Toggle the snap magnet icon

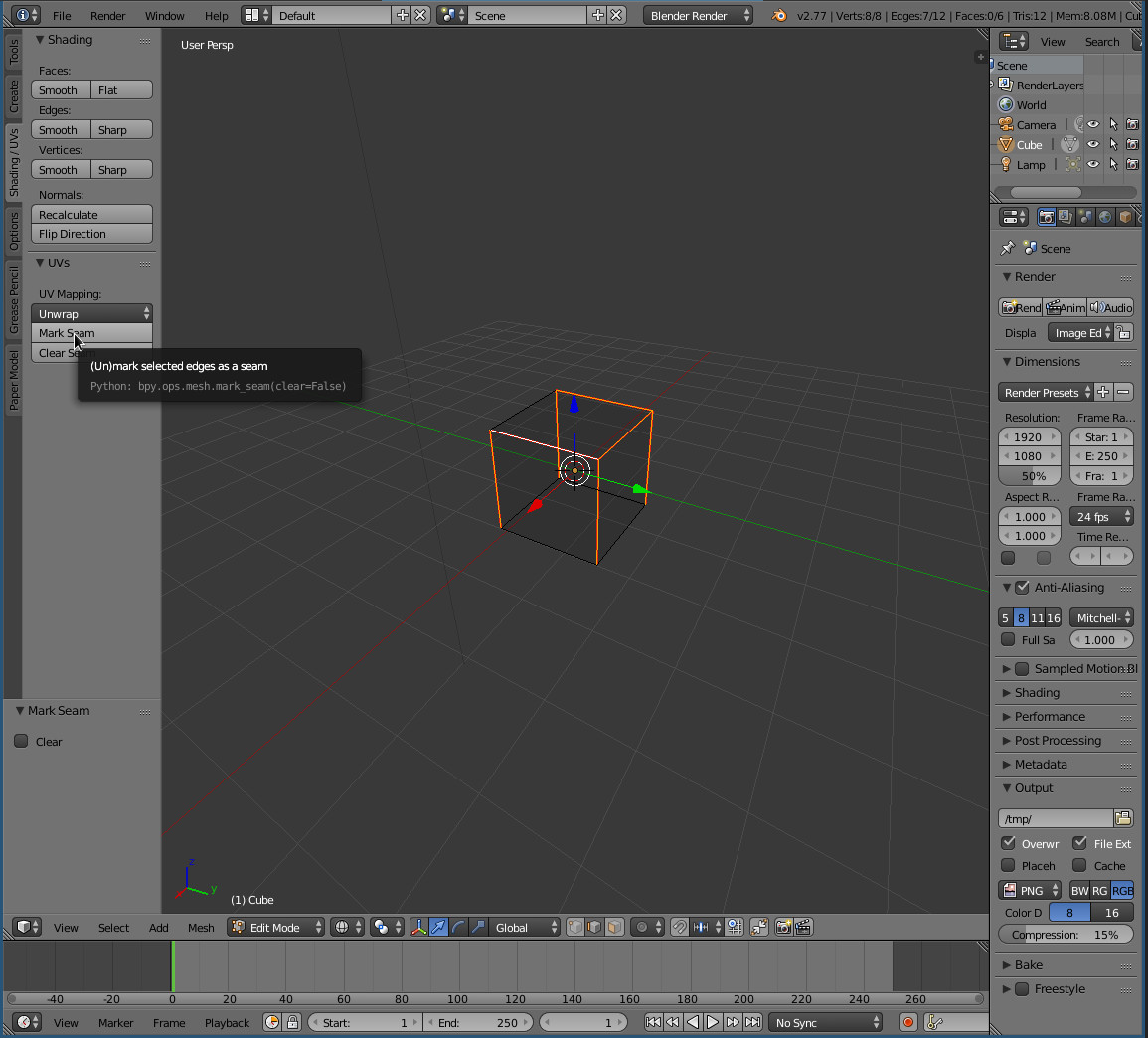[x=680, y=927]
